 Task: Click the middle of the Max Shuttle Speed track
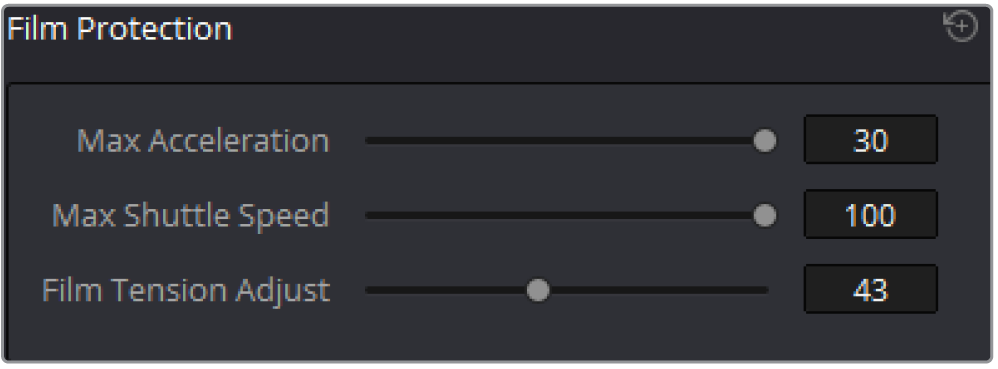point(566,216)
